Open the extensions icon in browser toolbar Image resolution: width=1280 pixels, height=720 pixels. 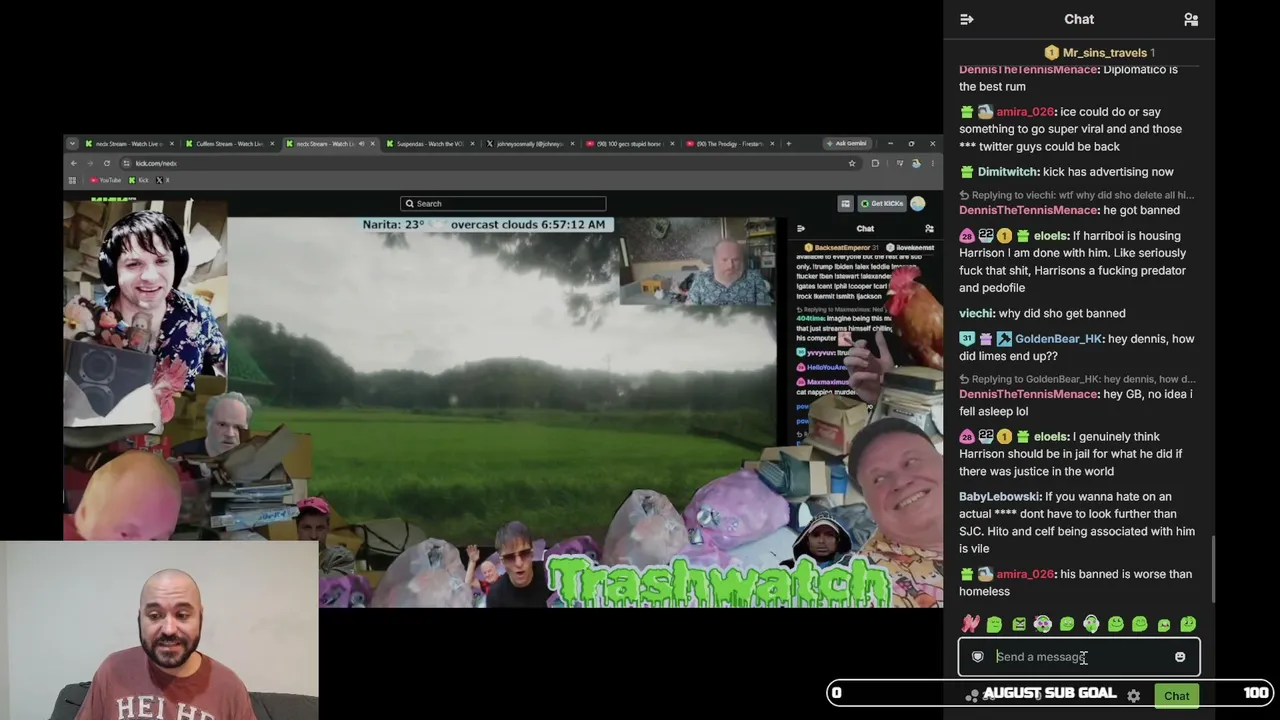click(x=875, y=163)
